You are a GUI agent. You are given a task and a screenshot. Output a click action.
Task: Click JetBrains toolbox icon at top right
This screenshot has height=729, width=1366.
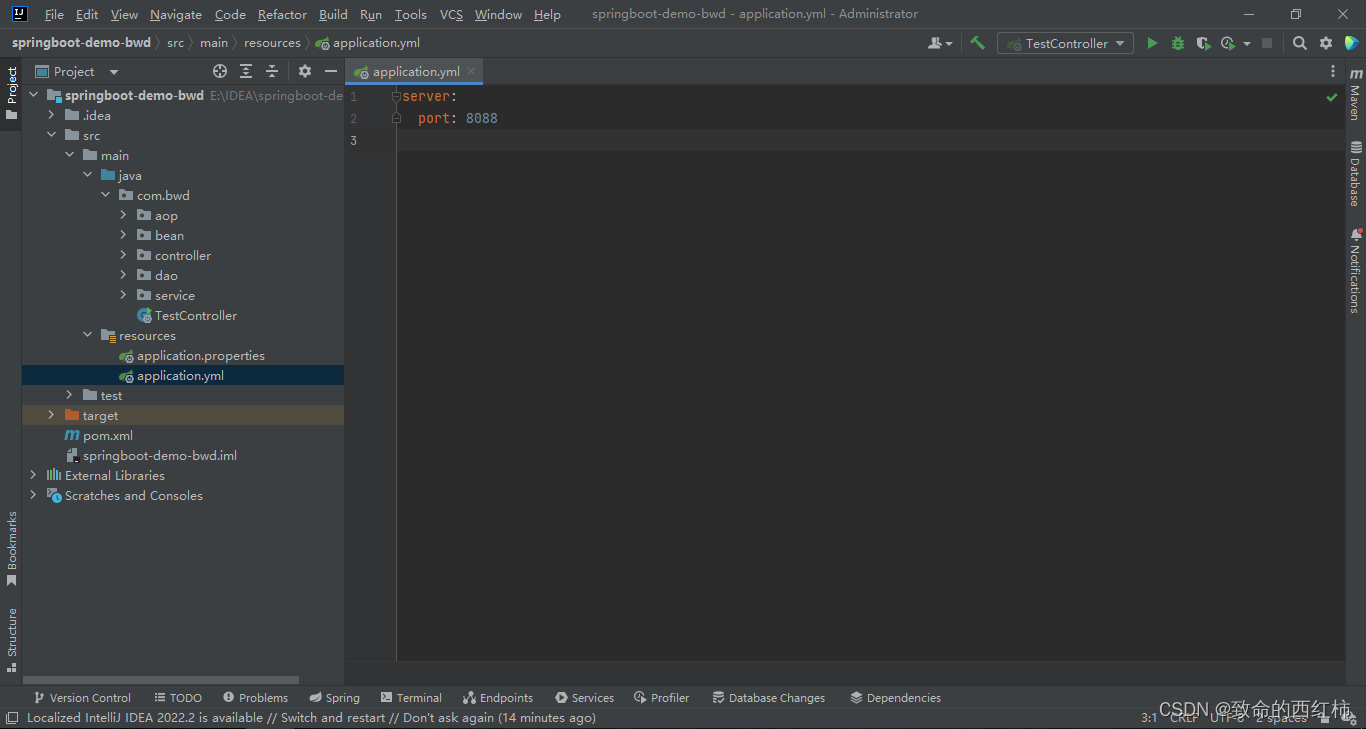[x=1352, y=43]
